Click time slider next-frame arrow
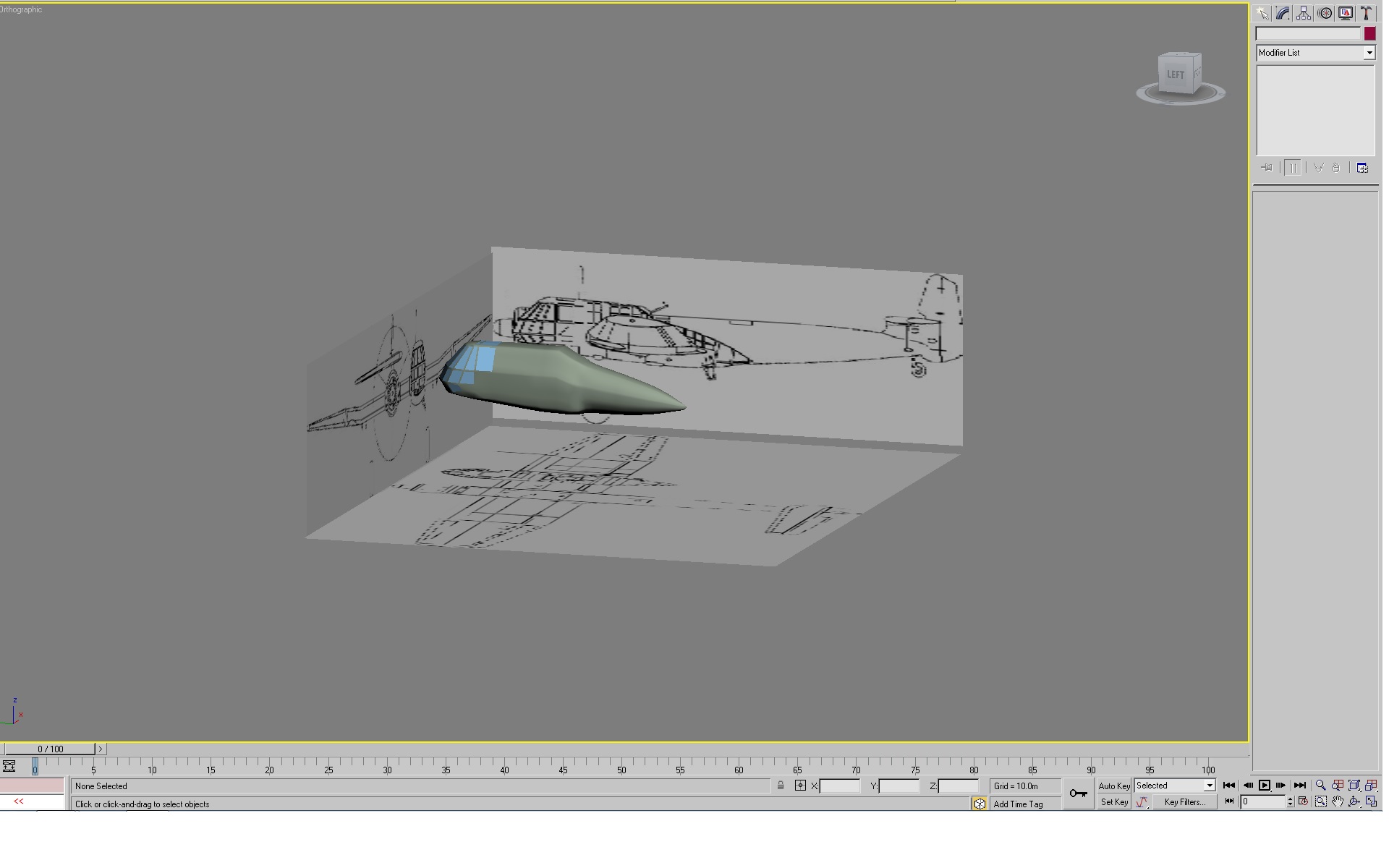 (101, 749)
